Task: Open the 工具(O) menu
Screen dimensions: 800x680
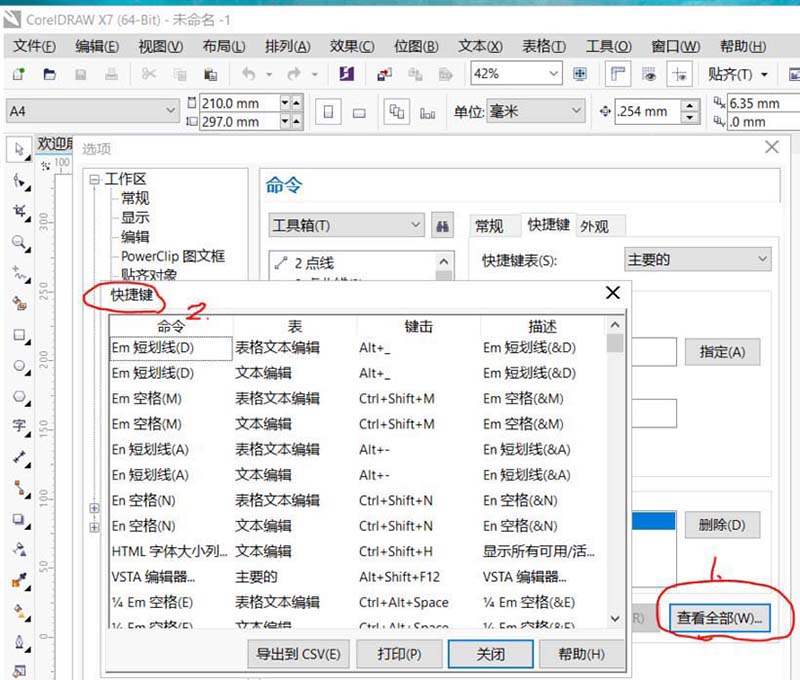Action: [609, 46]
